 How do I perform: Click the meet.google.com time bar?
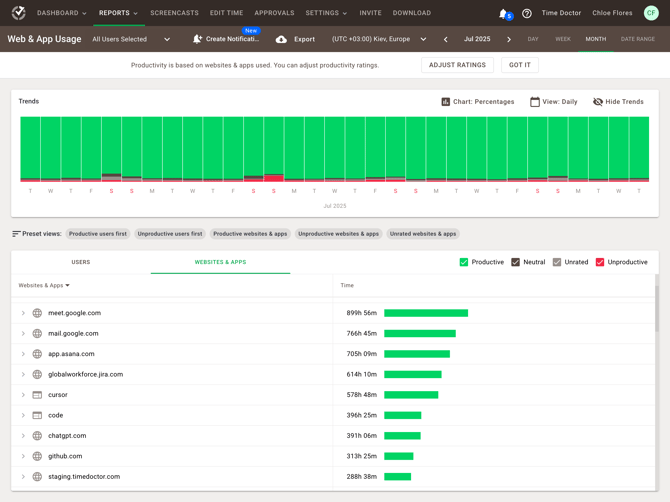point(426,313)
